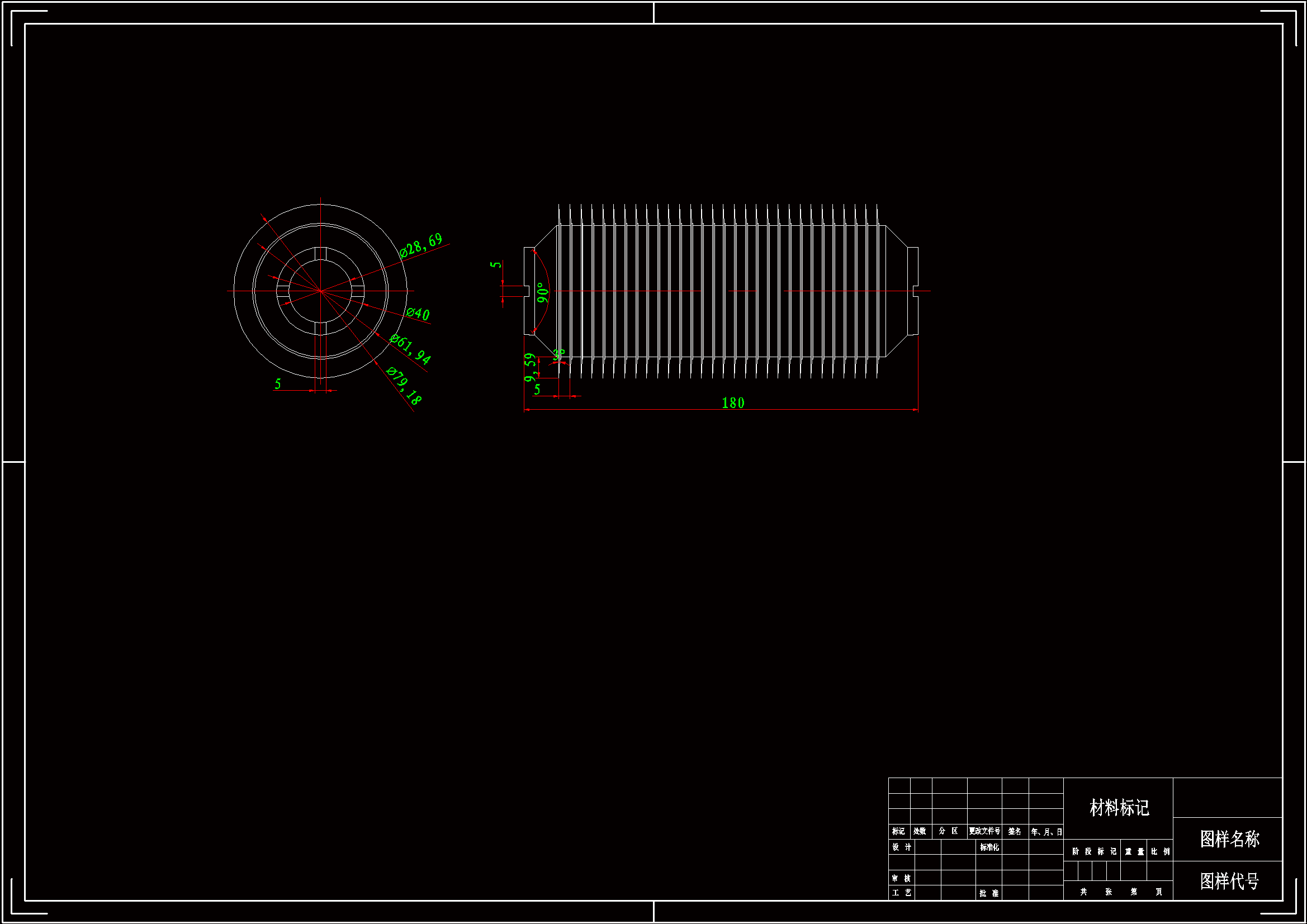Click the Ø61,94 diameter dimension label
This screenshot has height=924, width=1307.
(x=410, y=348)
